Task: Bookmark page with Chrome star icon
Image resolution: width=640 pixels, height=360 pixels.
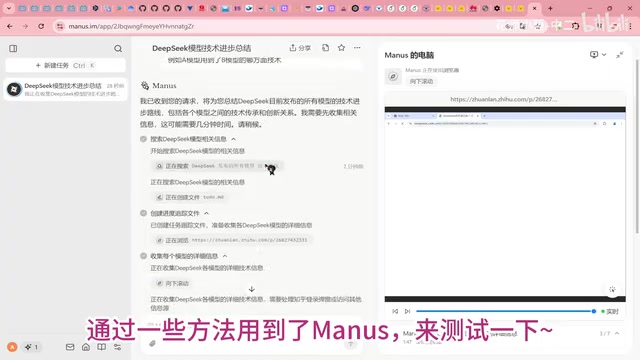Action: click(x=538, y=26)
